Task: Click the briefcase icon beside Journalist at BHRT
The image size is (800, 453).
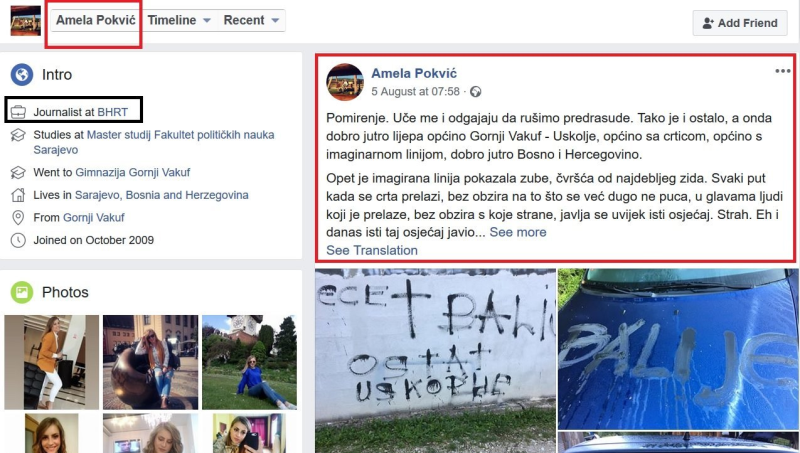Action: coord(18,112)
